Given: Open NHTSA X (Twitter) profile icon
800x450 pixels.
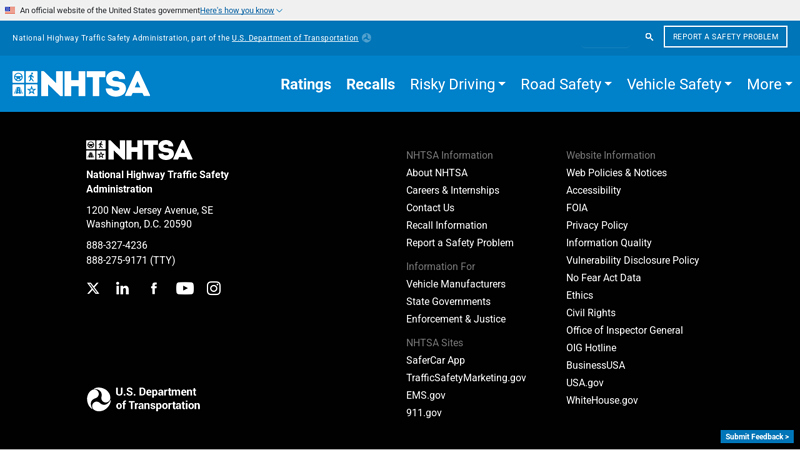Looking at the screenshot, I should click(x=93, y=288).
